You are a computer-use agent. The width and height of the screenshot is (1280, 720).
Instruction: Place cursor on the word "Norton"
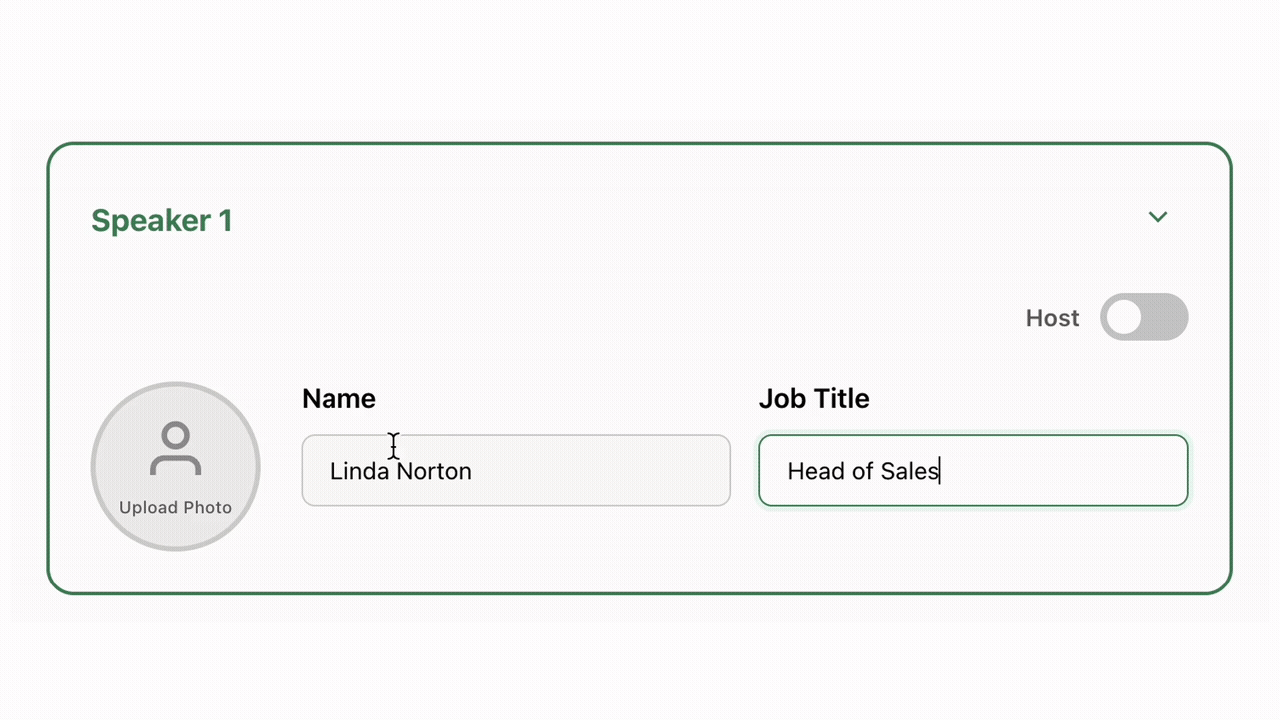435,471
